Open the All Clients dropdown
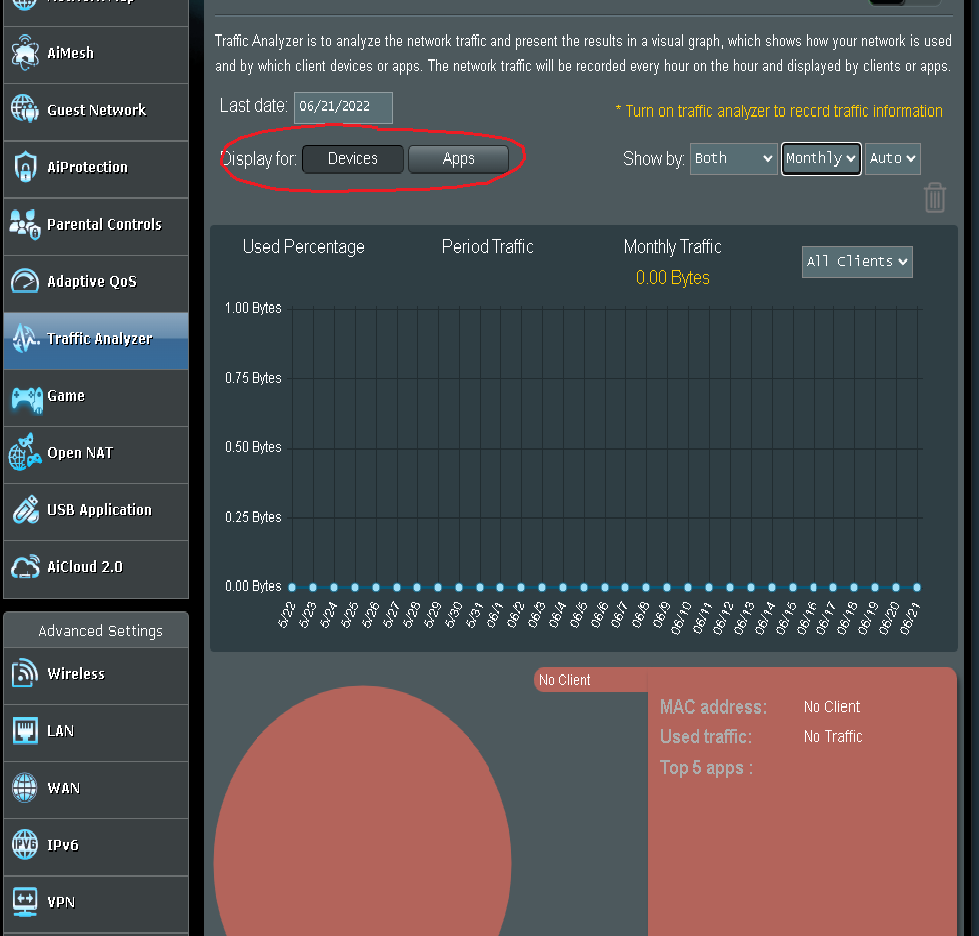This screenshot has width=979, height=936. (x=857, y=262)
